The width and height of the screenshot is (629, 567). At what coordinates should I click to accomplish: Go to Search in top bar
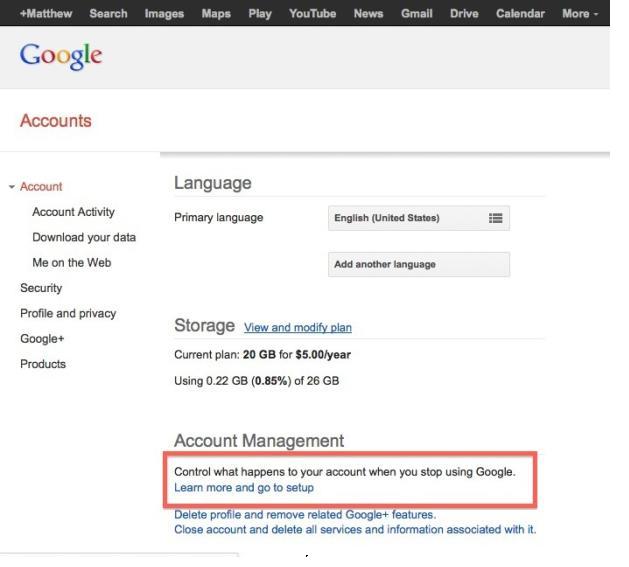point(108,14)
